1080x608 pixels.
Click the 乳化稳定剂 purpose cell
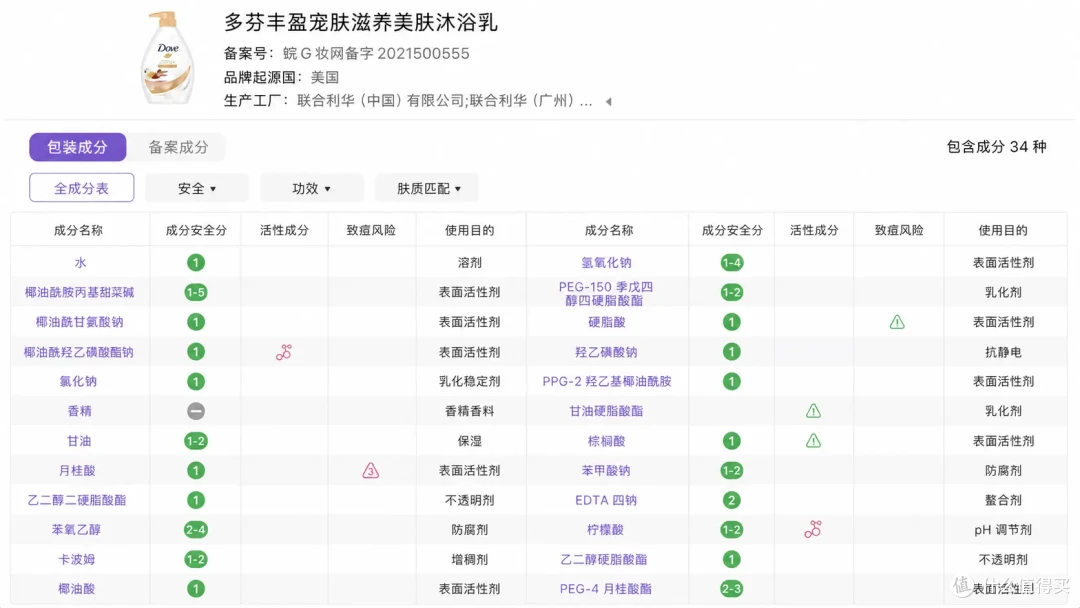470,381
